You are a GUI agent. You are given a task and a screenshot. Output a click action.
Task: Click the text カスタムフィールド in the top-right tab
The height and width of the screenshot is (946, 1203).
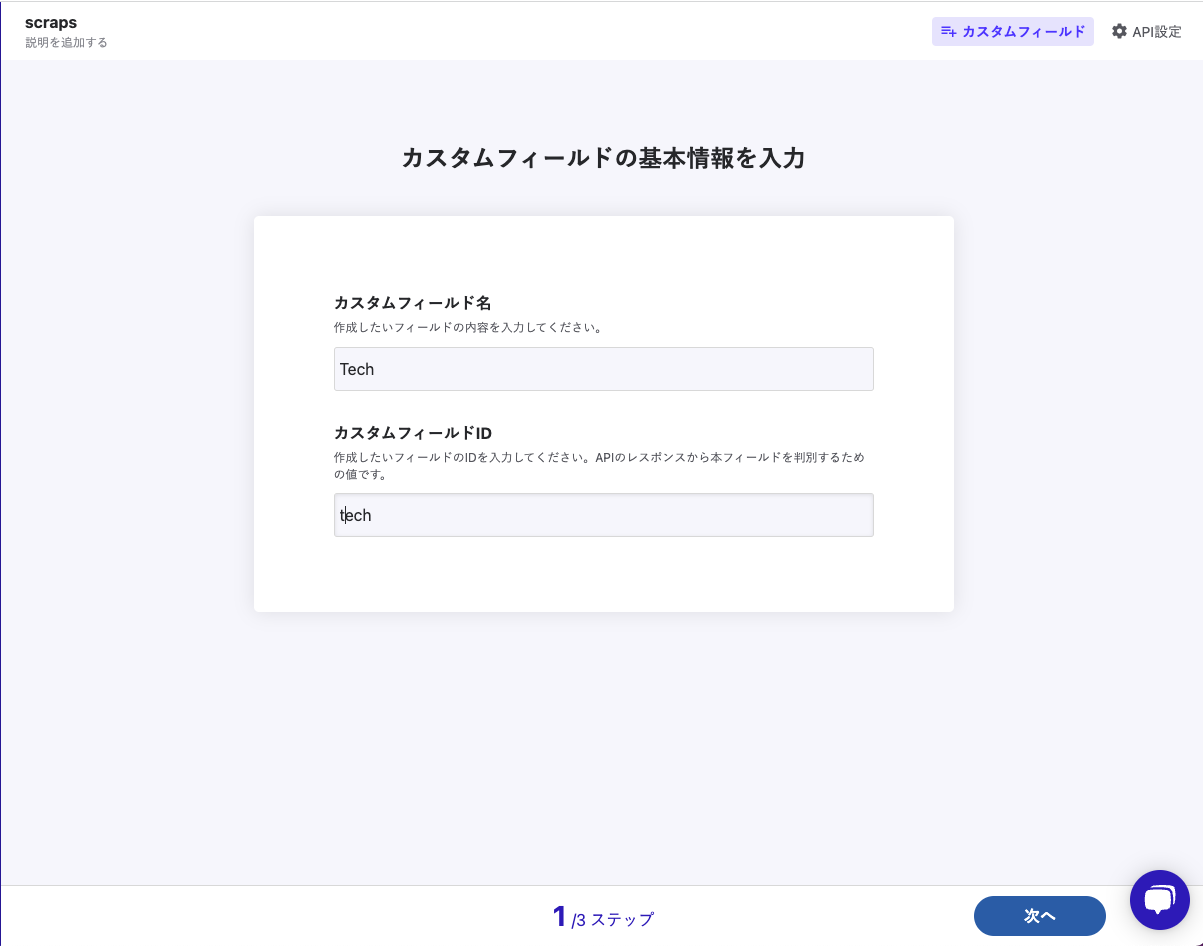(x=1023, y=32)
